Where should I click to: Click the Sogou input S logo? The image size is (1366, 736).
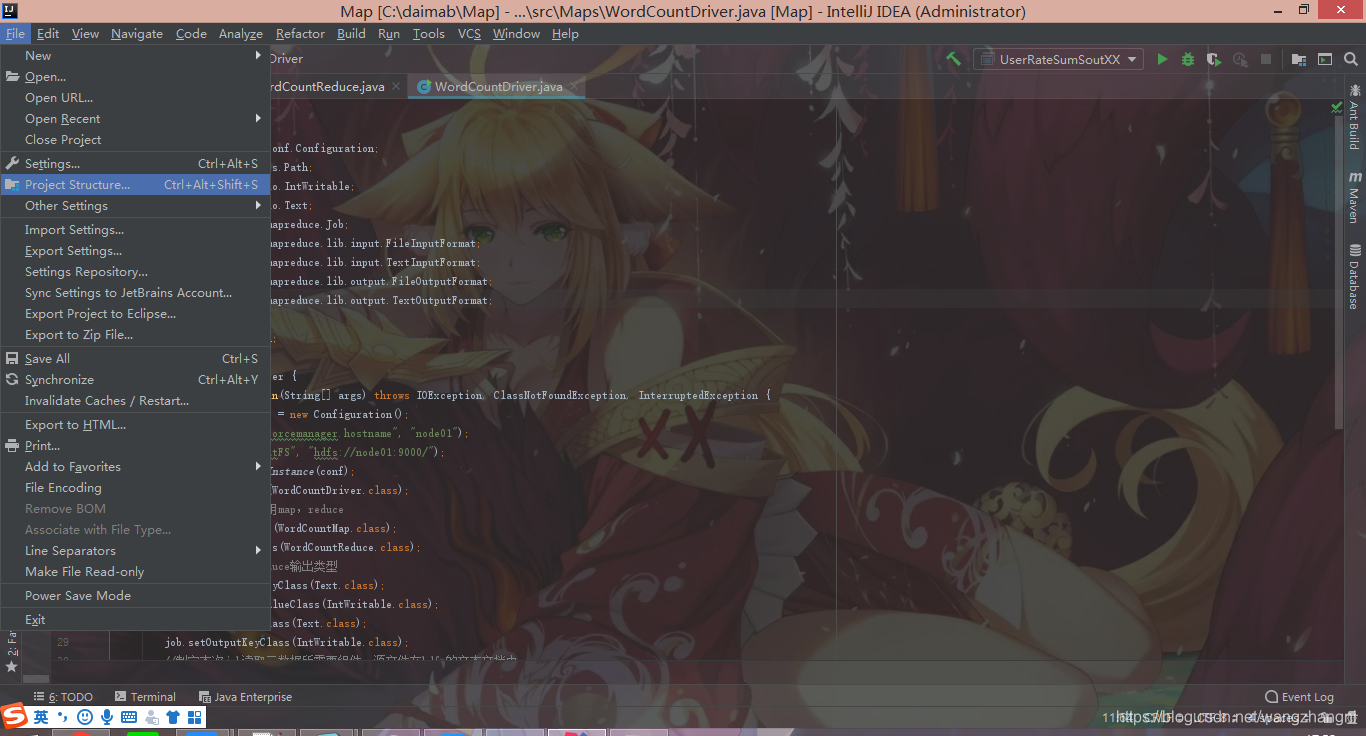point(13,716)
